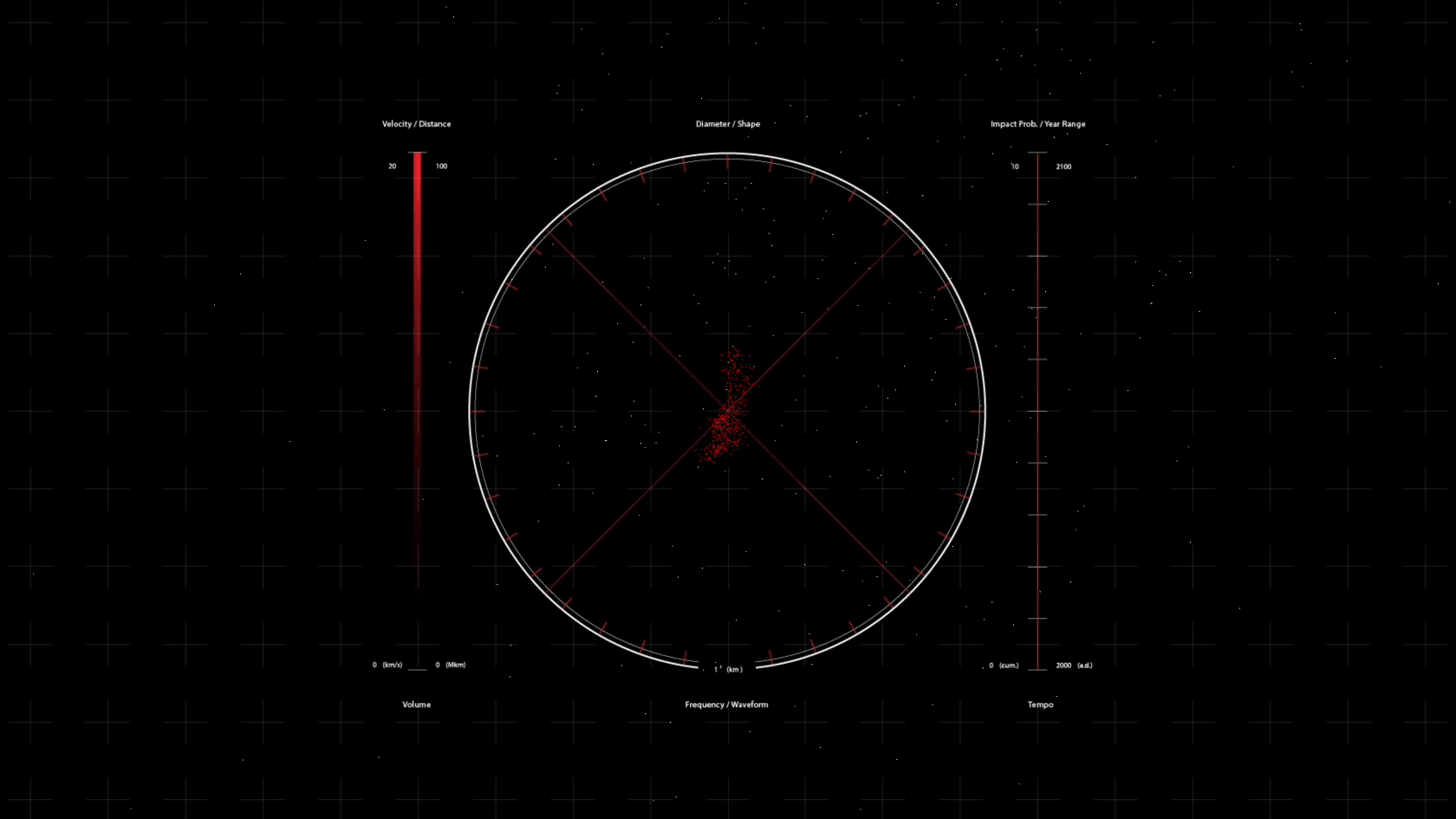
Task: Click the 100 distance maximum label
Action: coord(441,166)
